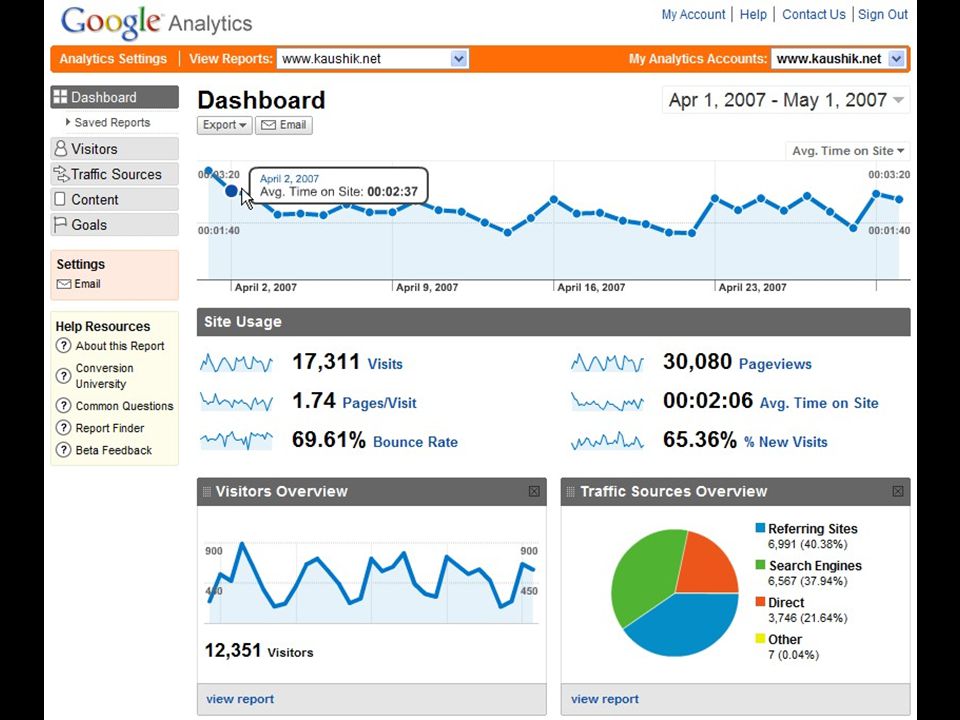Click Sign Out

883,14
